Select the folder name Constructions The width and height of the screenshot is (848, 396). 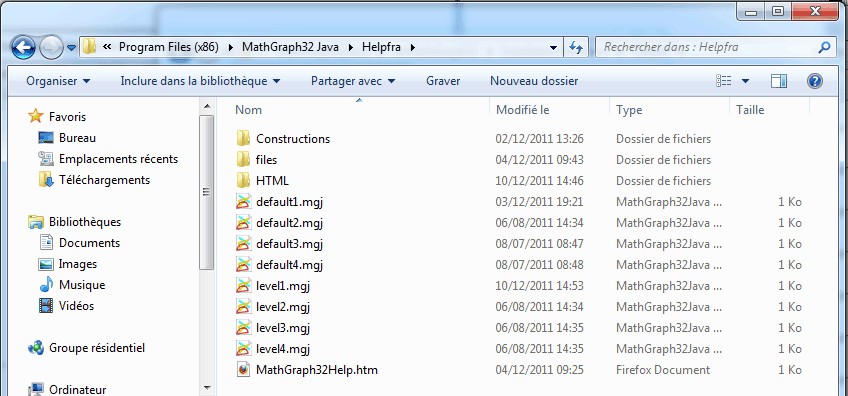click(x=293, y=138)
